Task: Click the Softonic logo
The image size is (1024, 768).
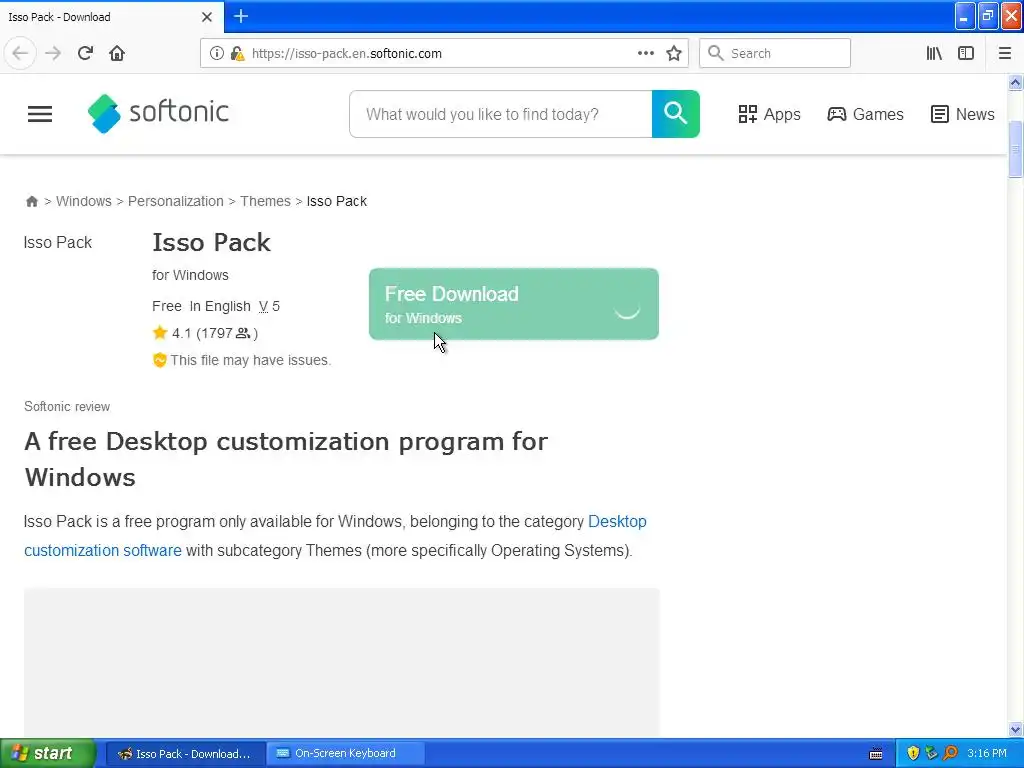Action: pos(158,114)
